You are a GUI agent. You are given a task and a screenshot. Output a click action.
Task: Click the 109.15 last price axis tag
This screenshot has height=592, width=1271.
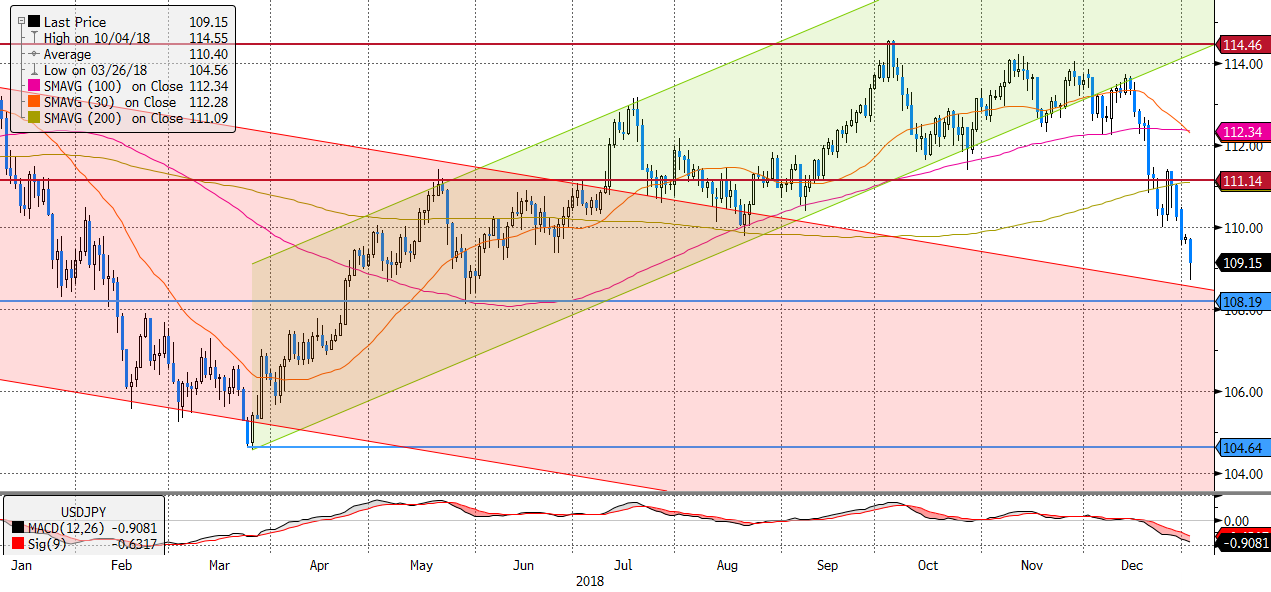coord(1241,264)
